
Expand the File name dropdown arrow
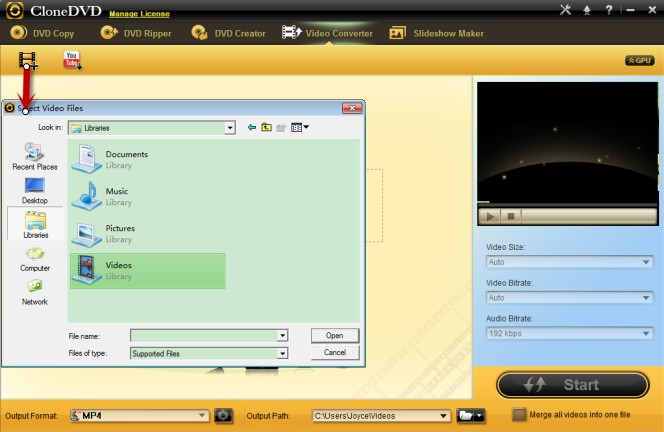282,335
